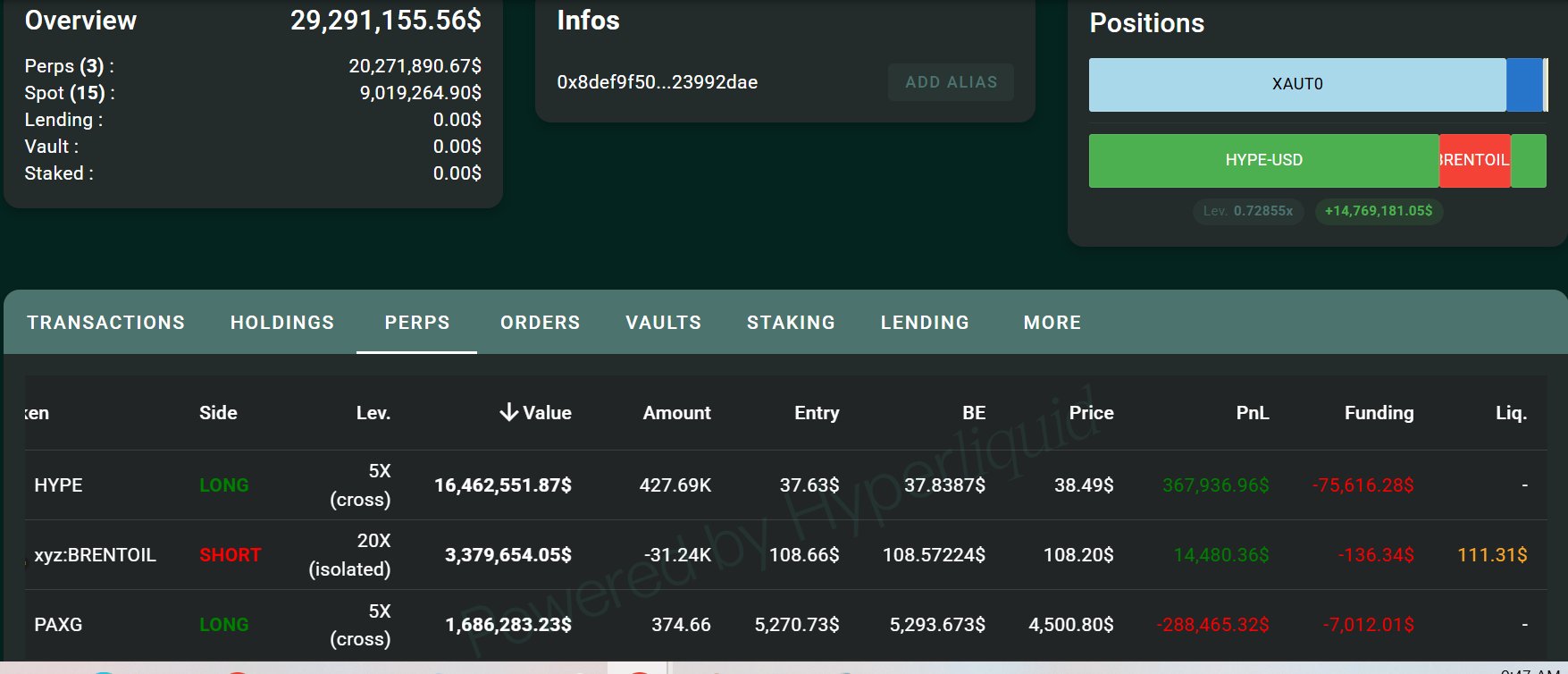1568x674 pixels.
Task: Click the wallet address 0x8def9f50...23992dae
Action: click(x=657, y=82)
